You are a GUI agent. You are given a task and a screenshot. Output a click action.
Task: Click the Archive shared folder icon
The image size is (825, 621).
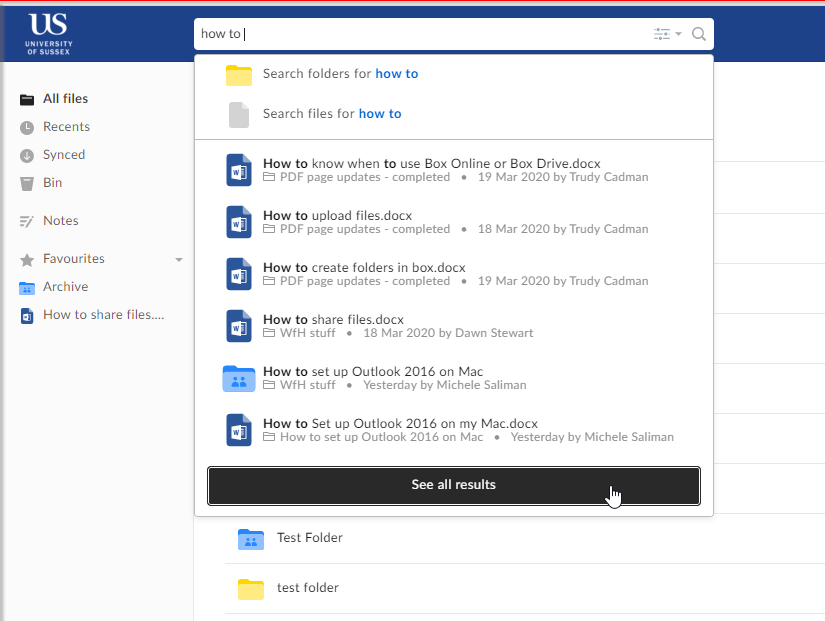(x=27, y=288)
